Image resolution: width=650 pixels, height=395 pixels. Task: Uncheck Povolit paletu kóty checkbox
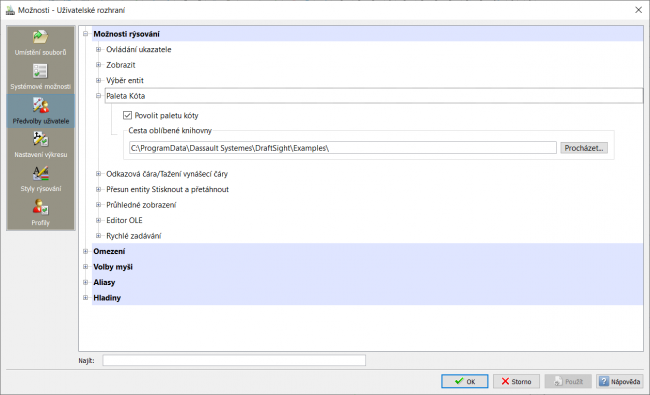click(127, 115)
